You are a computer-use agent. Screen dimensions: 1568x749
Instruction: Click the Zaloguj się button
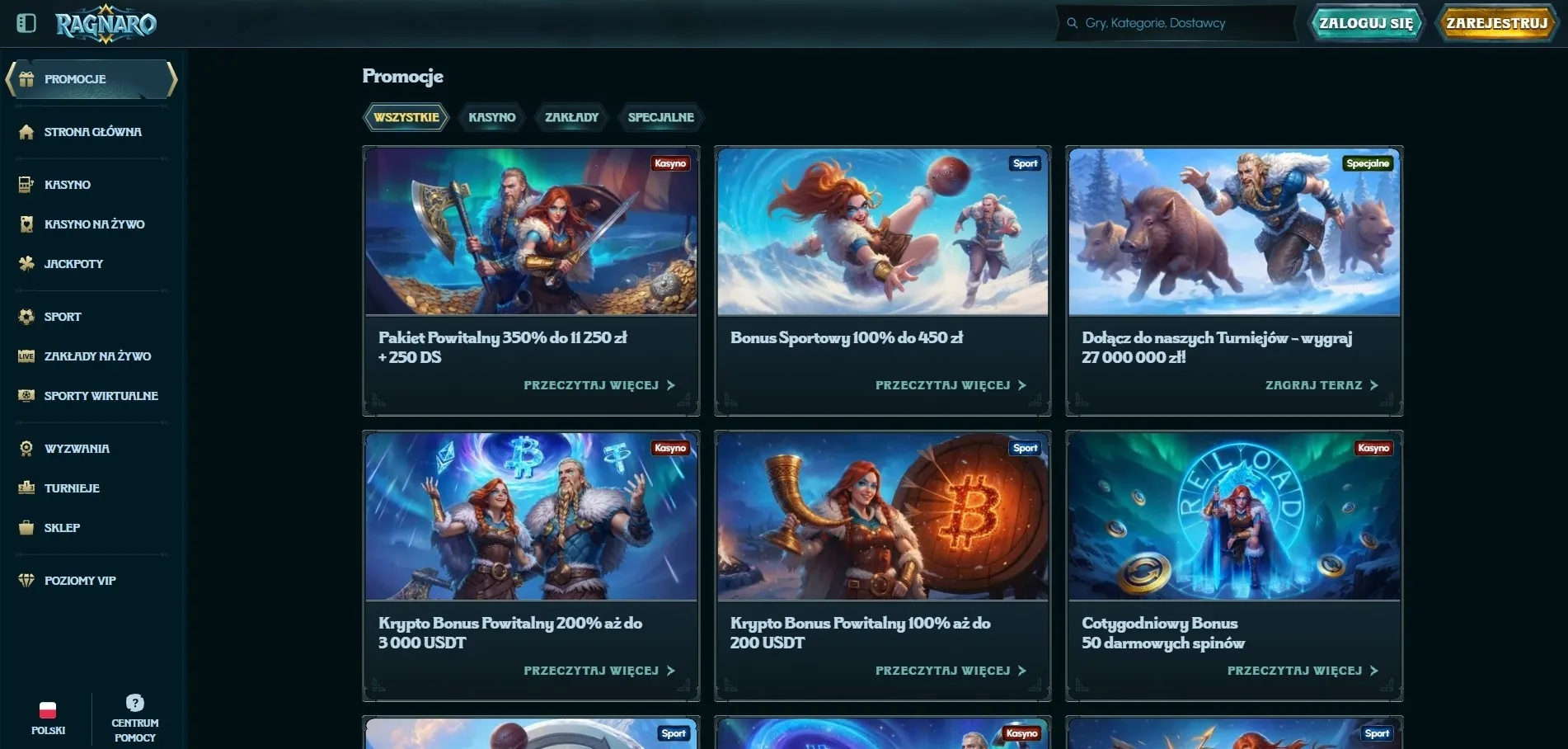[1366, 23]
